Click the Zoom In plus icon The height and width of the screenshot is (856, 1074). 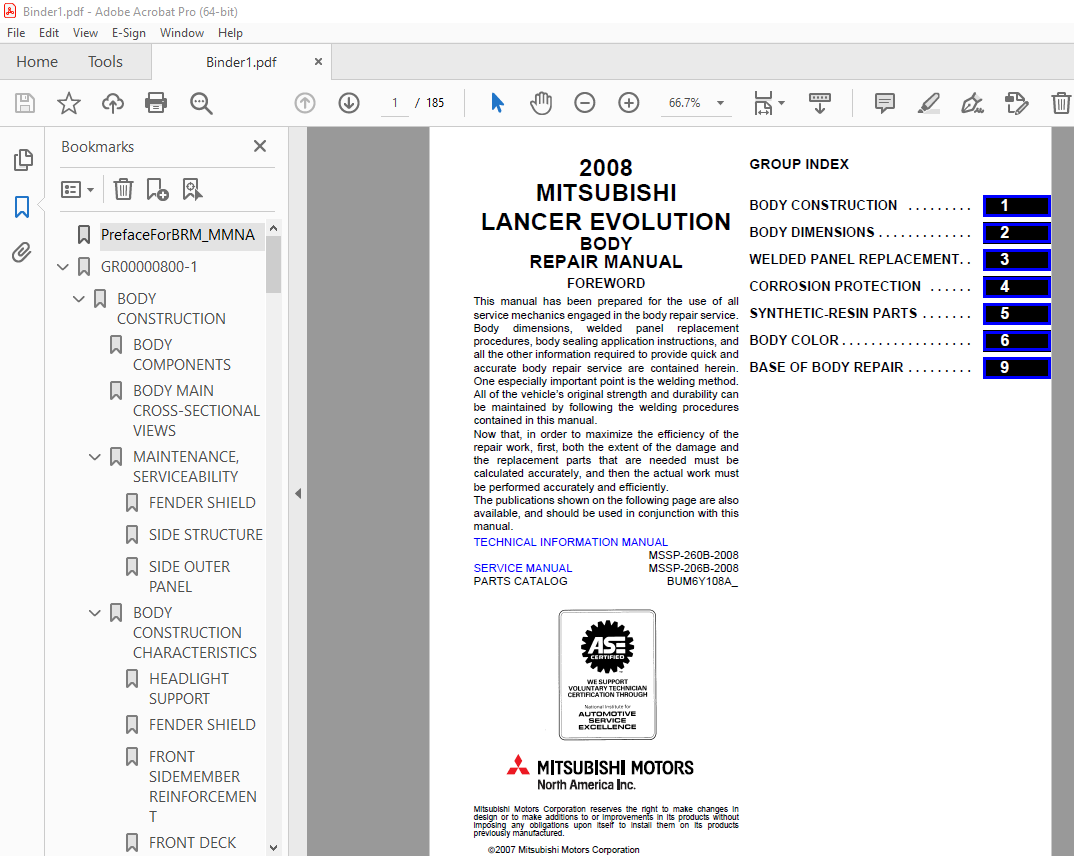click(x=629, y=103)
